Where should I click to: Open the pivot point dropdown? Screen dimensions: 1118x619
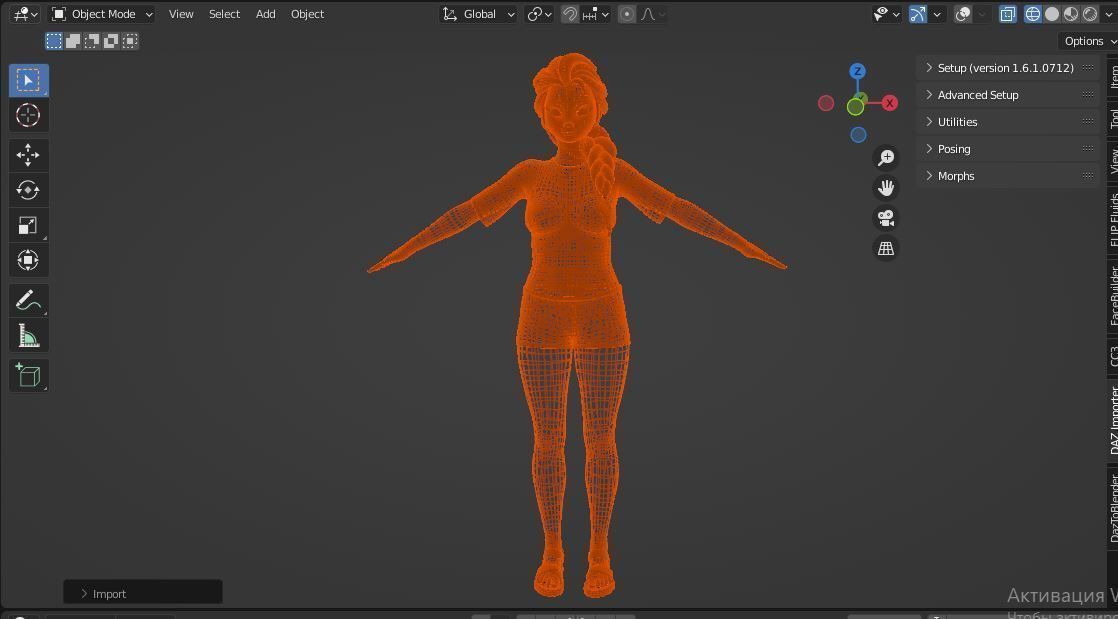pyautogui.click(x=540, y=14)
